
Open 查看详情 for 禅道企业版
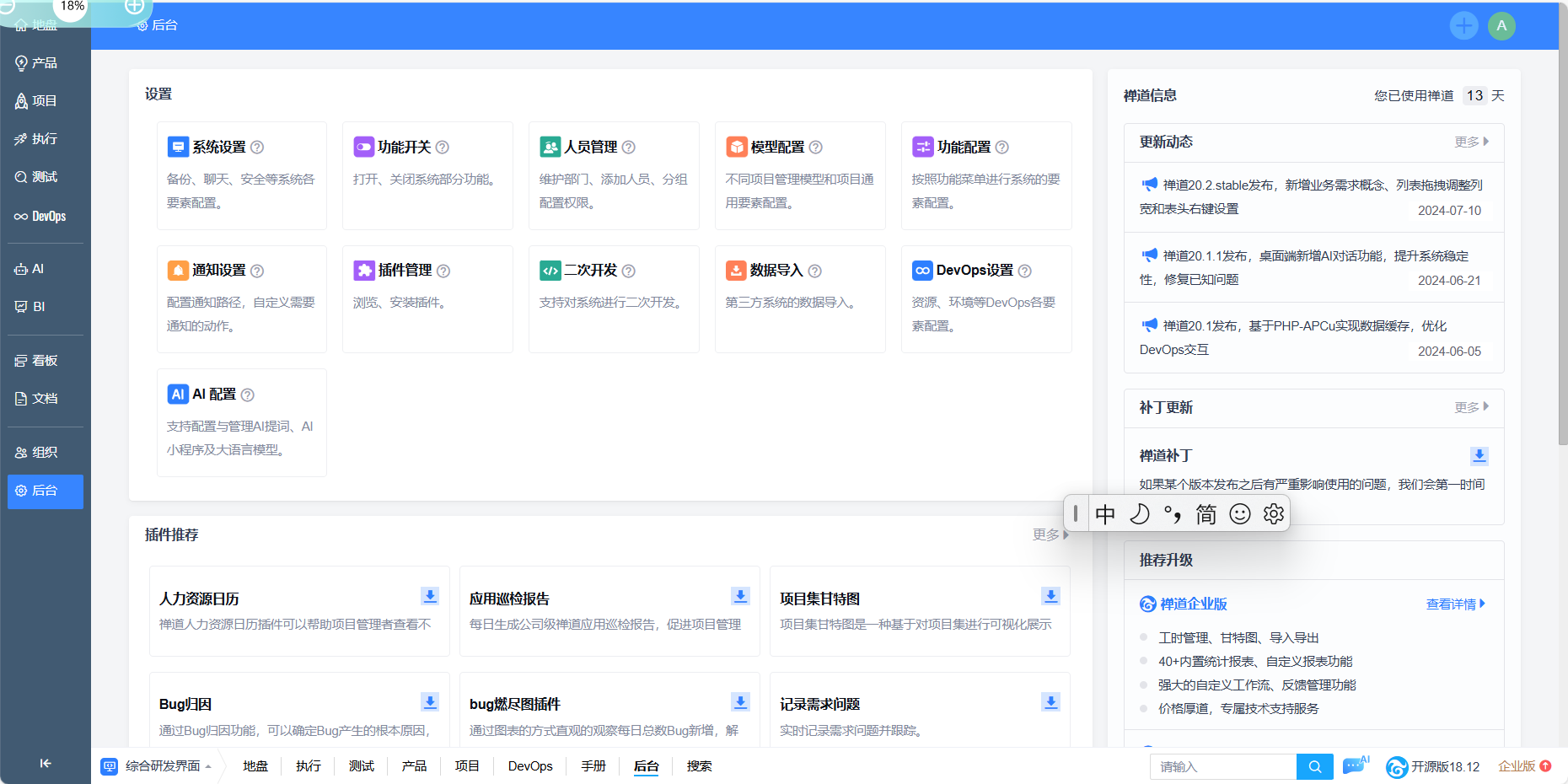click(x=1456, y=604)
